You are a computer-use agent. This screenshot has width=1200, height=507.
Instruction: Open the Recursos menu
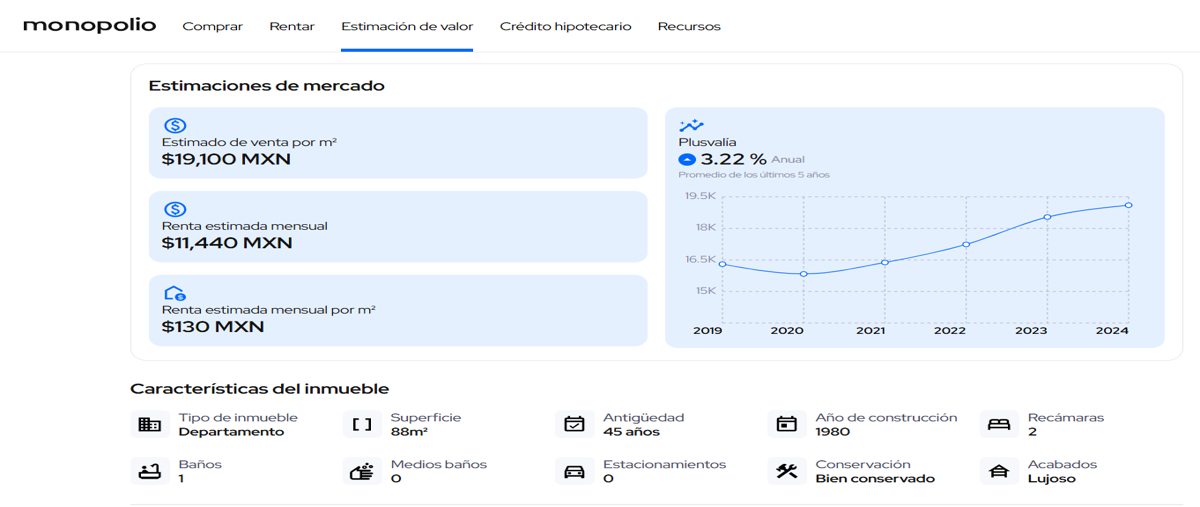689,26
